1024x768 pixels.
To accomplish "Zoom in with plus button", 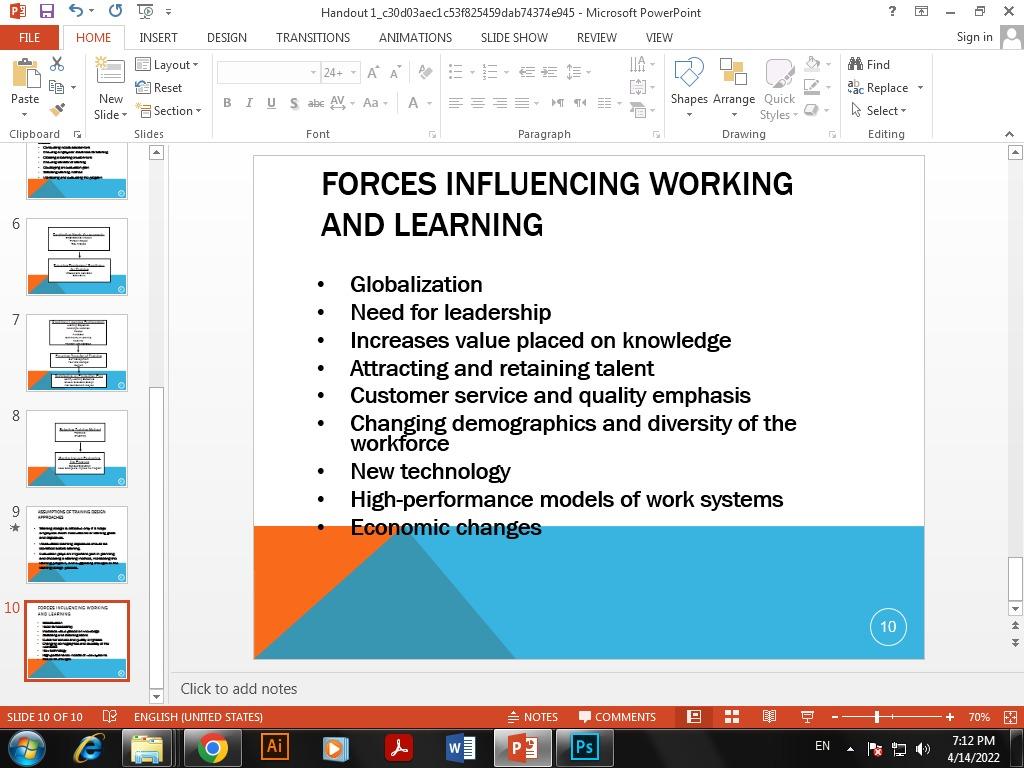I will click(x=950, y=716).
